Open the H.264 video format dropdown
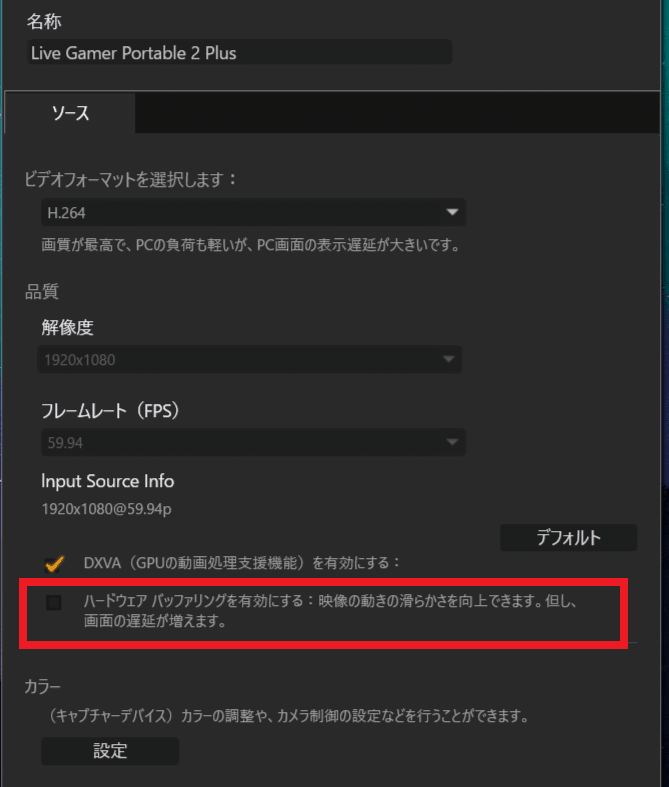Screen dimensions: 669x787 click(x=253, y=212)
